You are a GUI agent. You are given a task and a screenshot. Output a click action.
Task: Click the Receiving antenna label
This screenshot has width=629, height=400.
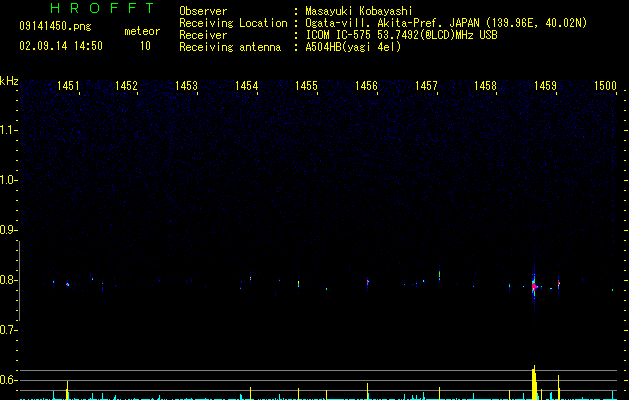[230, 47]
